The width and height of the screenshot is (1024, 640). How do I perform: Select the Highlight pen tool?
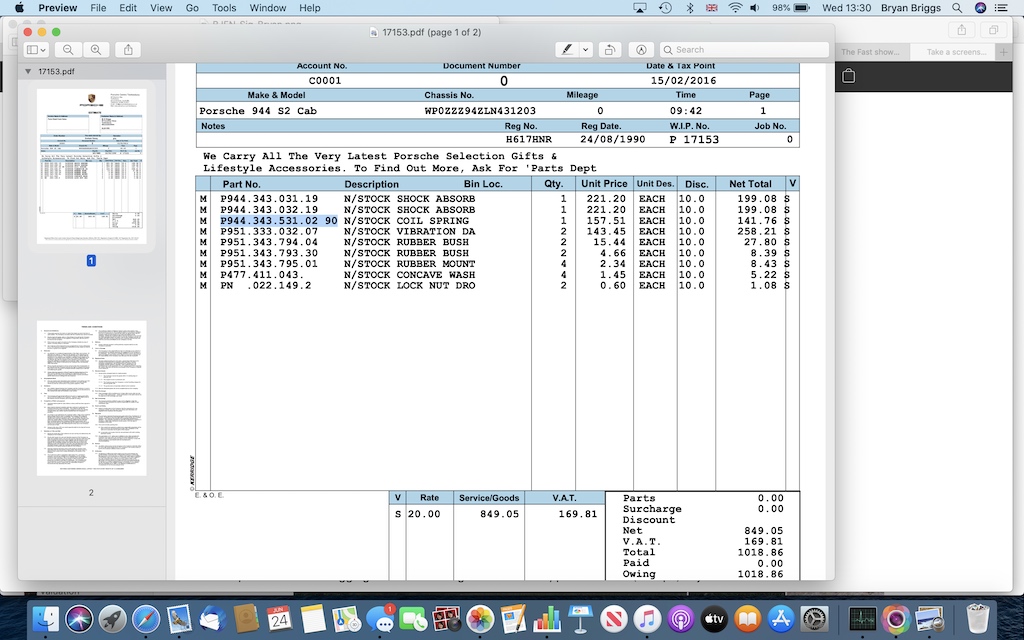click(567, 50)
